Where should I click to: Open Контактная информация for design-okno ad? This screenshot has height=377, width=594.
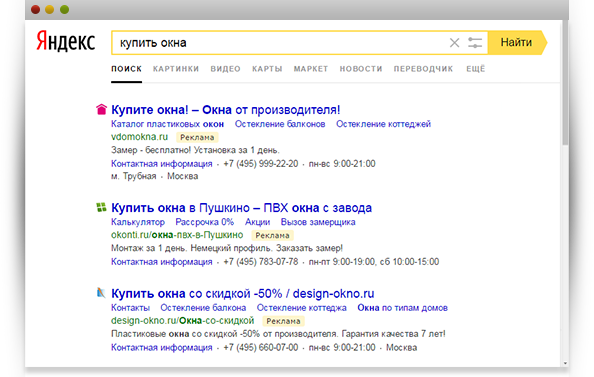[x=162, y=347]
